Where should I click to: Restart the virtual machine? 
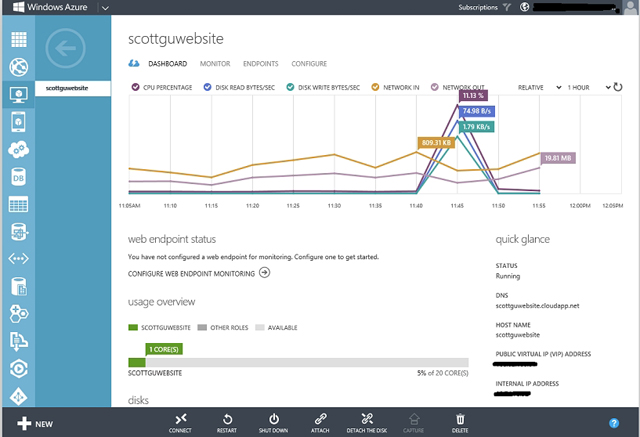click(227, 423)
